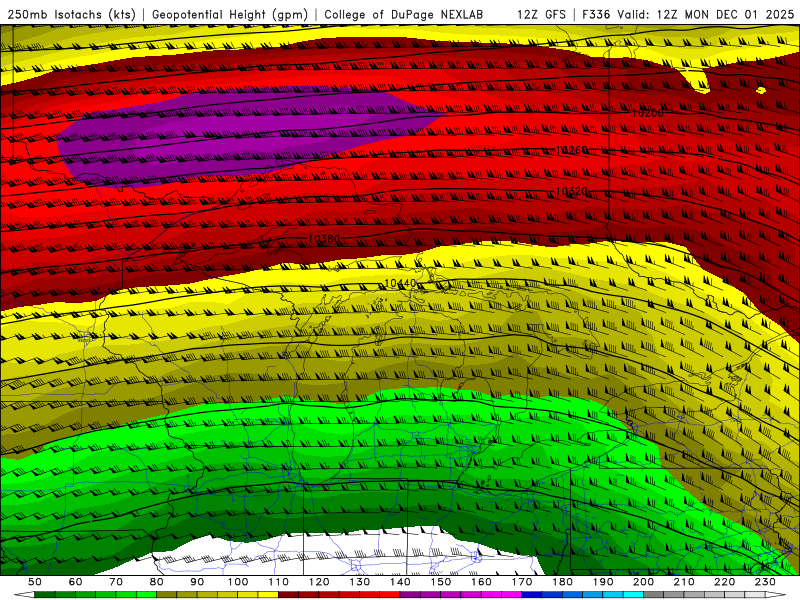This screenshot has width=800, height=600.
Task: Click the 'College of DuPage NEXLAB' label
Action: [404, 14]
